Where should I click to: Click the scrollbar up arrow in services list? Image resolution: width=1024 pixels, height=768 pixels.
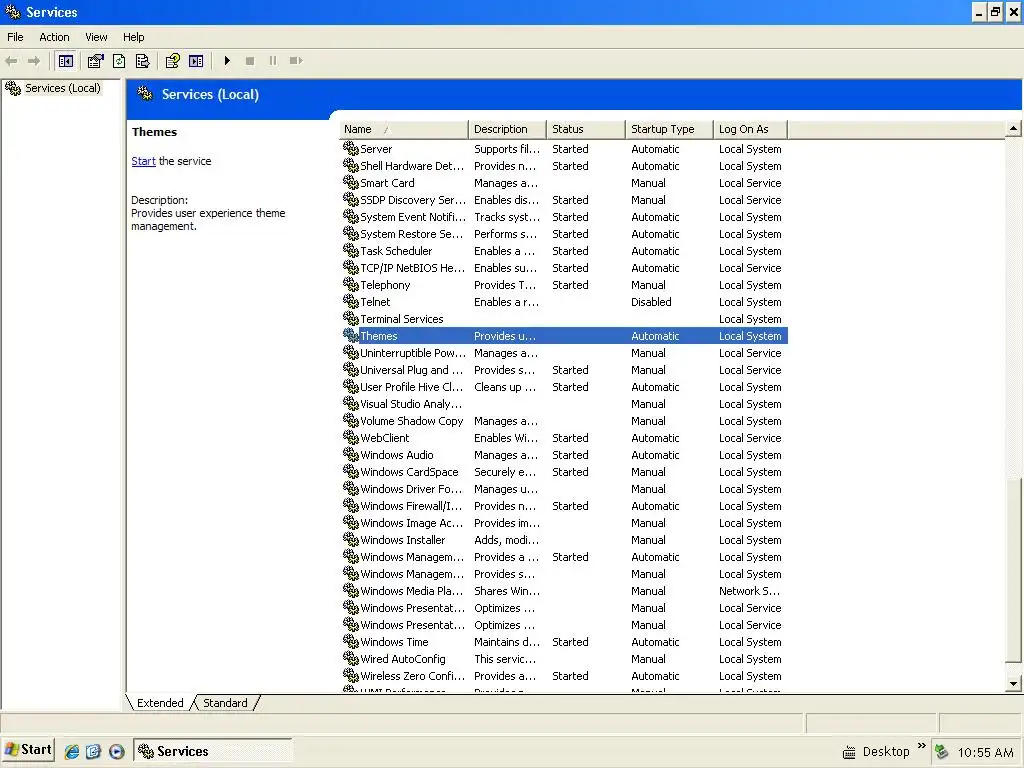coord(1013,129)
